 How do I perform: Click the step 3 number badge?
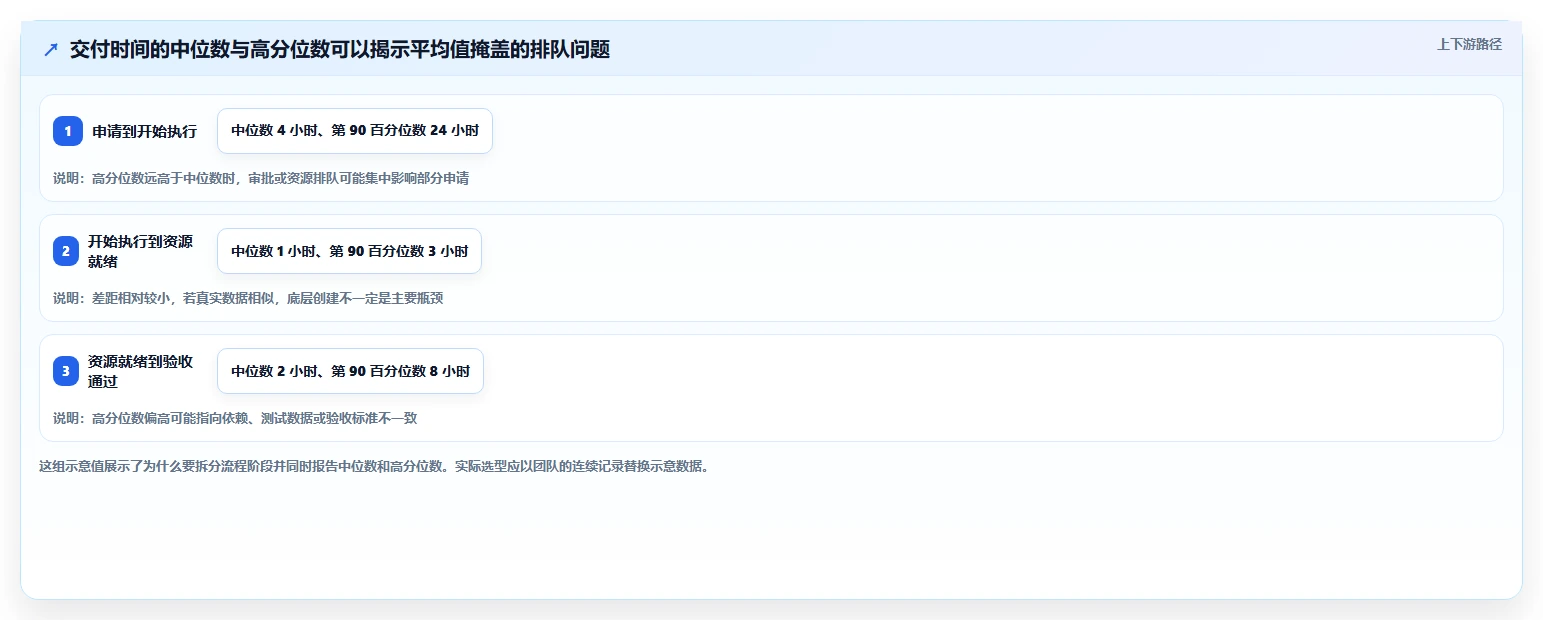(x=66, y=371)
